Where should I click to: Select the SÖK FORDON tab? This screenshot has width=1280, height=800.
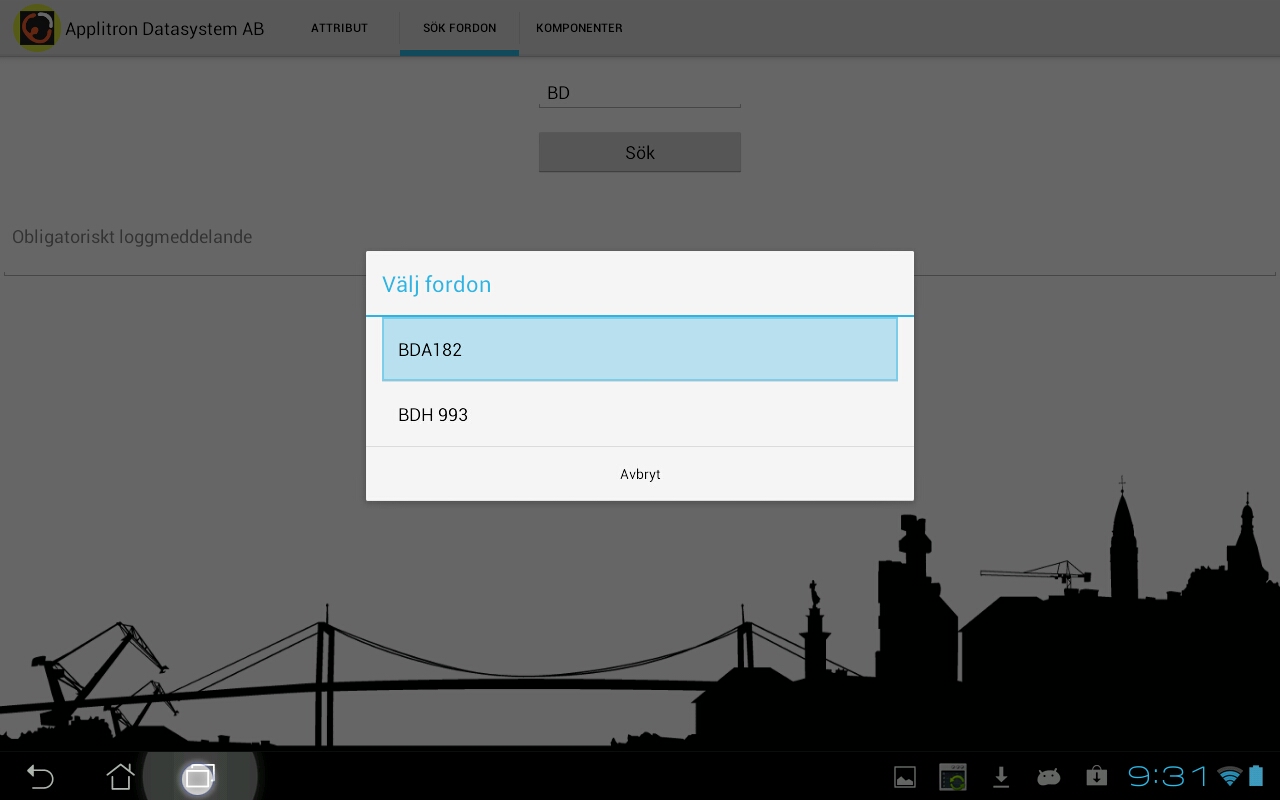coord(459,28)
